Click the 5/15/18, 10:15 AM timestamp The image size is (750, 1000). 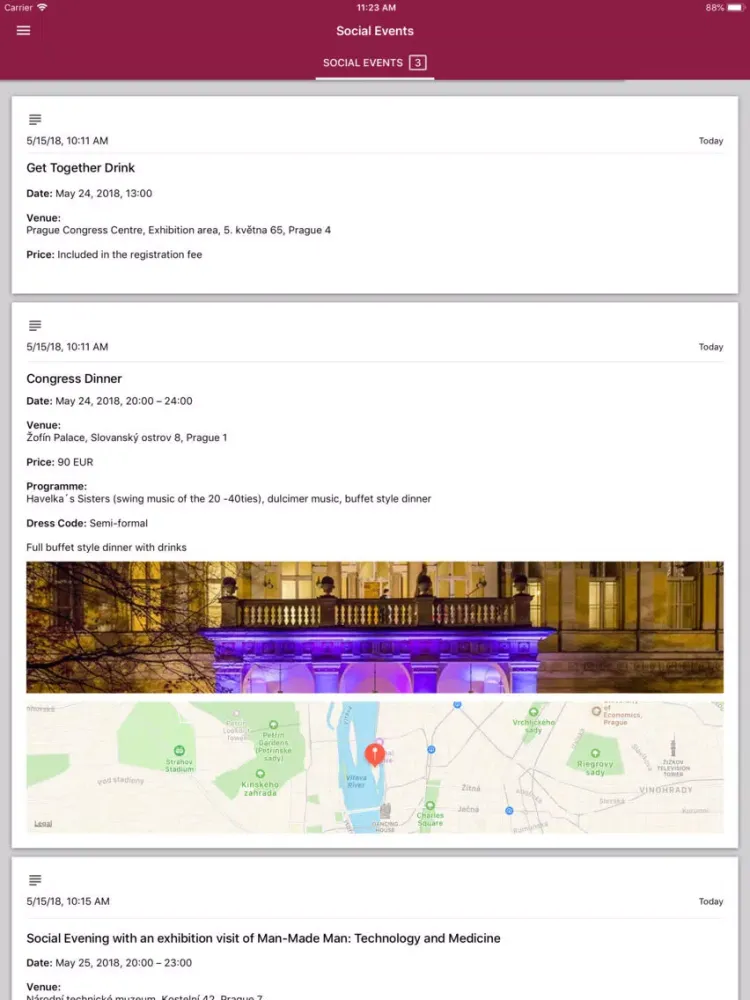(x=68, y=902)
